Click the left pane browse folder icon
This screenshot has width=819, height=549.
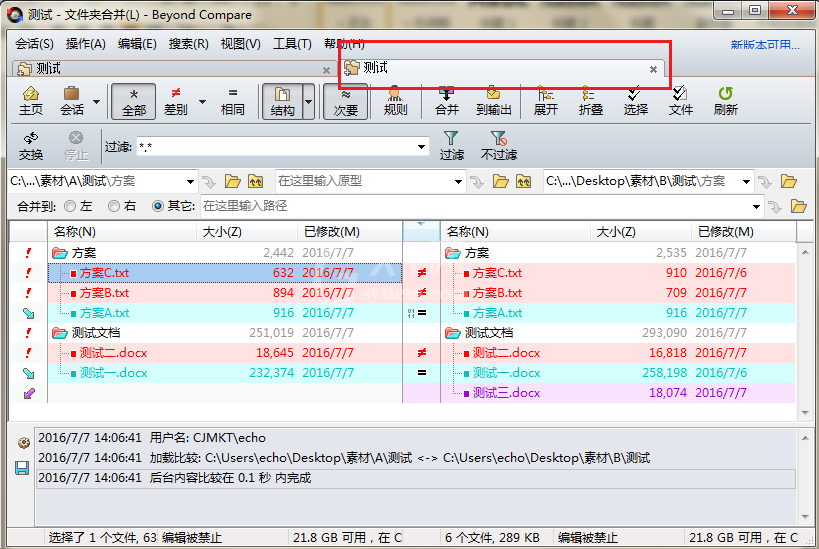pos(232,182)
